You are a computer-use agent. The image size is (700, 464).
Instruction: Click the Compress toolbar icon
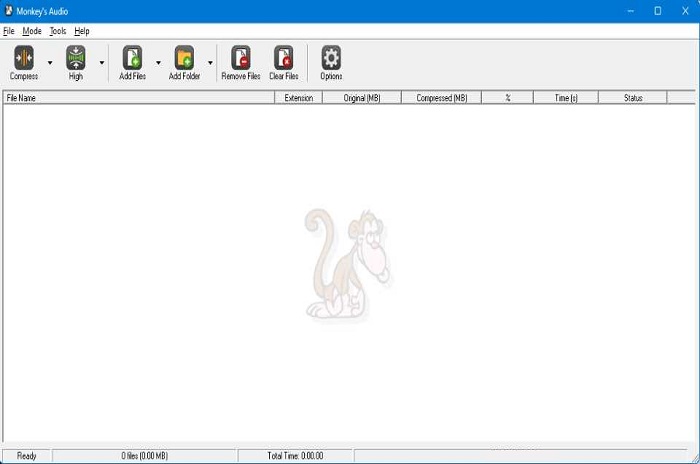[23, 58]
